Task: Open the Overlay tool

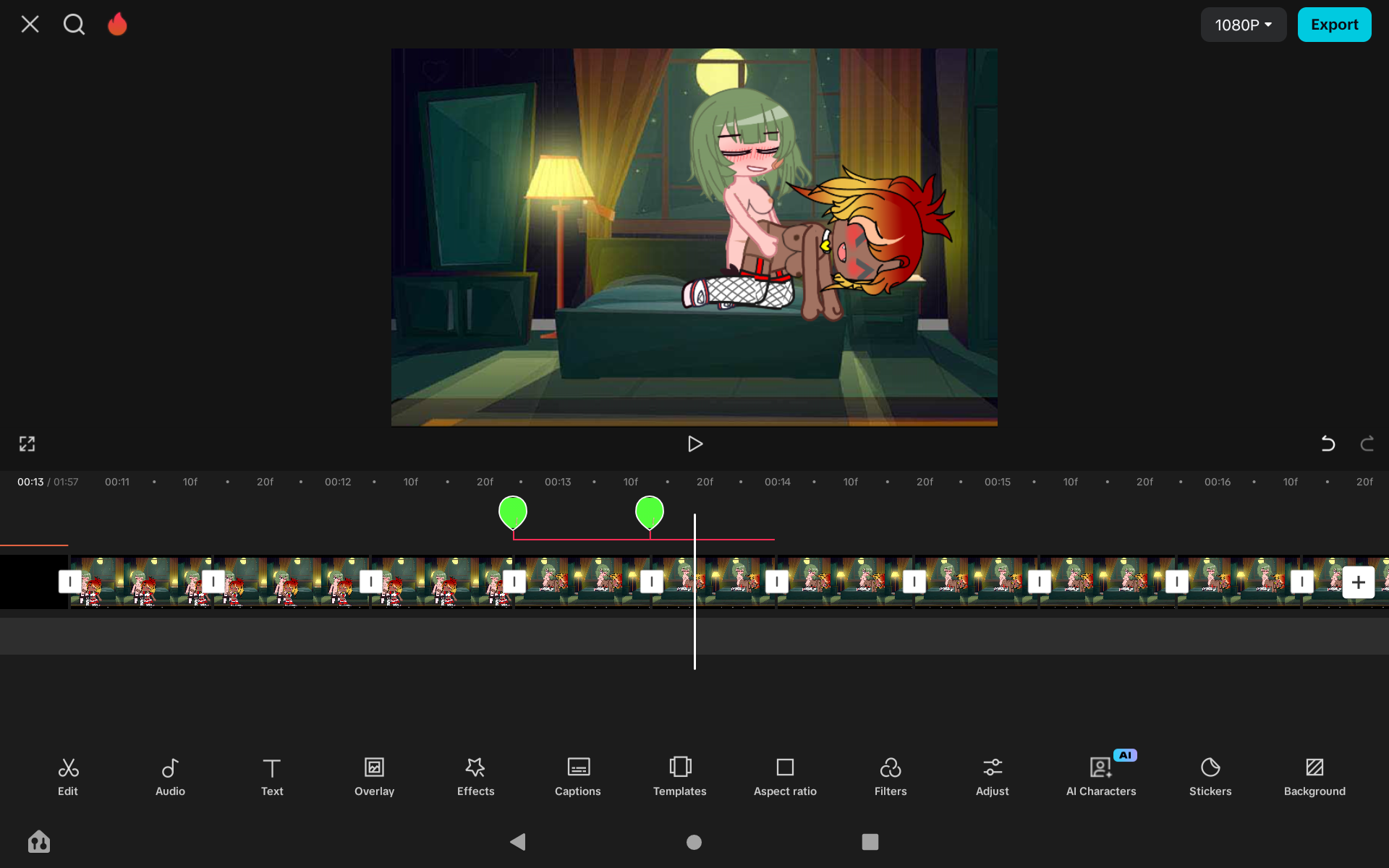Action: (x=374, y=775)
